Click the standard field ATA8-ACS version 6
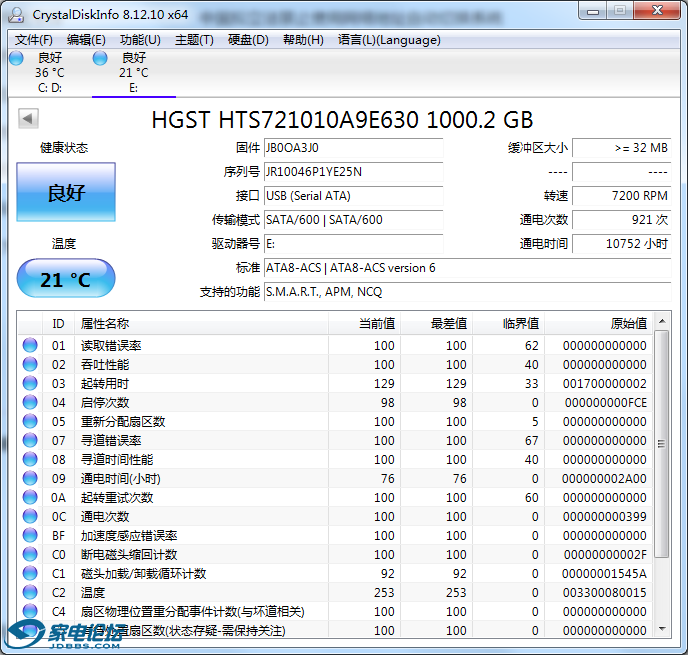Image resolution: width=688 pixels, height=655 pixels. tap(468, 268)
